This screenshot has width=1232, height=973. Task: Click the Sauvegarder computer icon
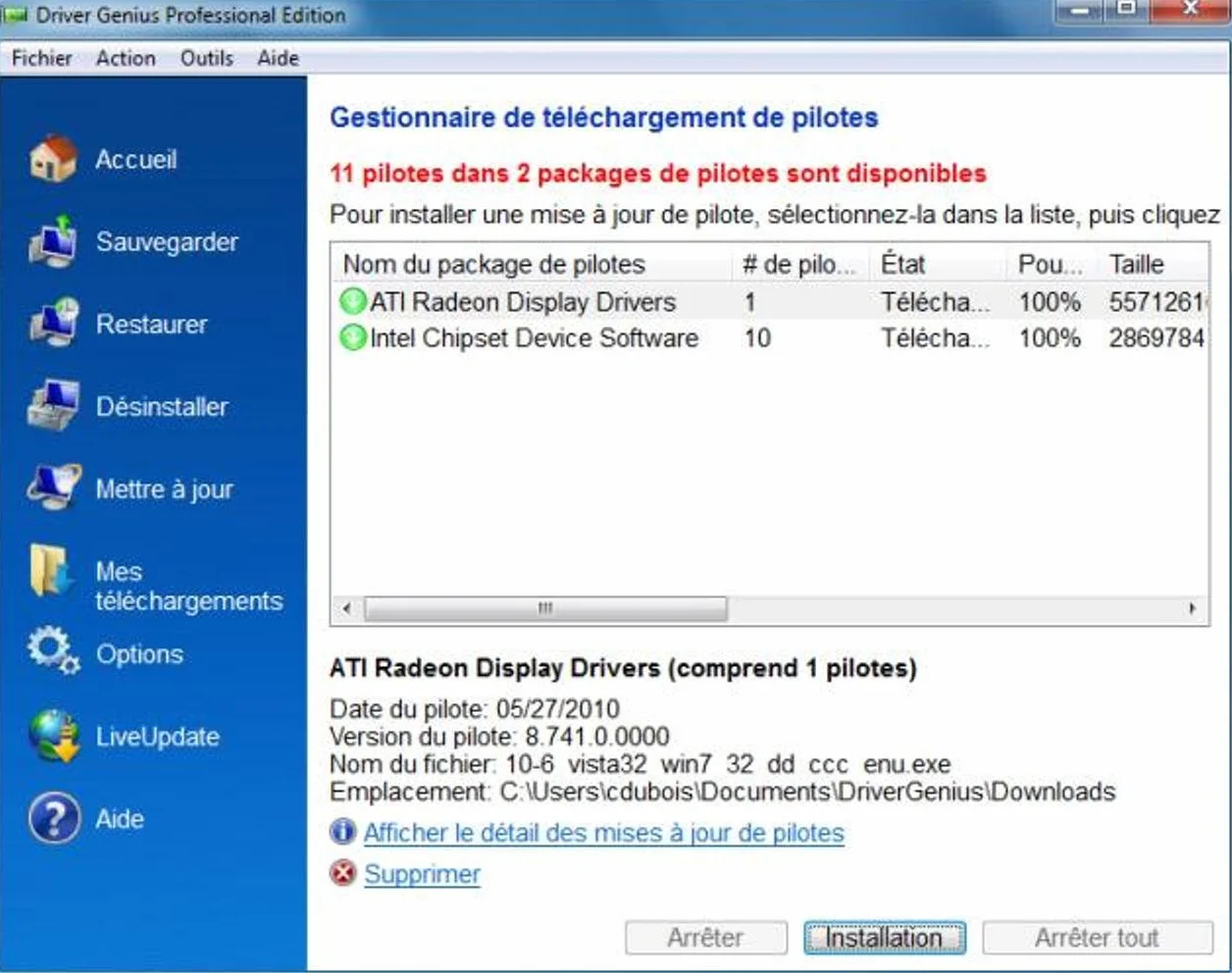point(54,241)
